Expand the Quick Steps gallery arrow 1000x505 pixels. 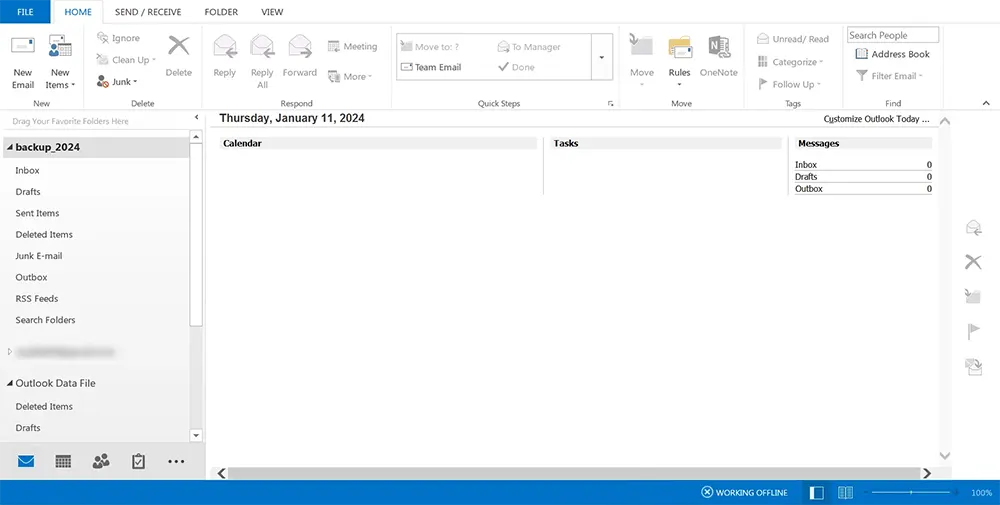[x=601, y=57]
